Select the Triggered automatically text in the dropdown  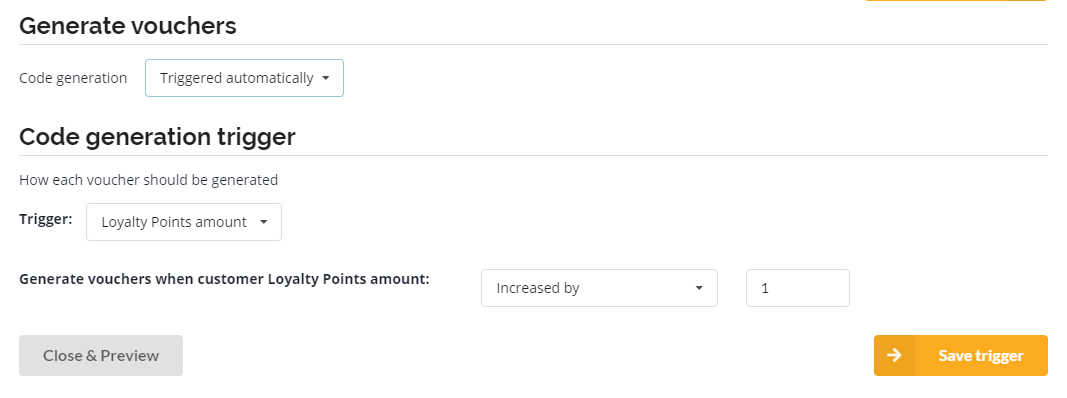coord(237,78)
